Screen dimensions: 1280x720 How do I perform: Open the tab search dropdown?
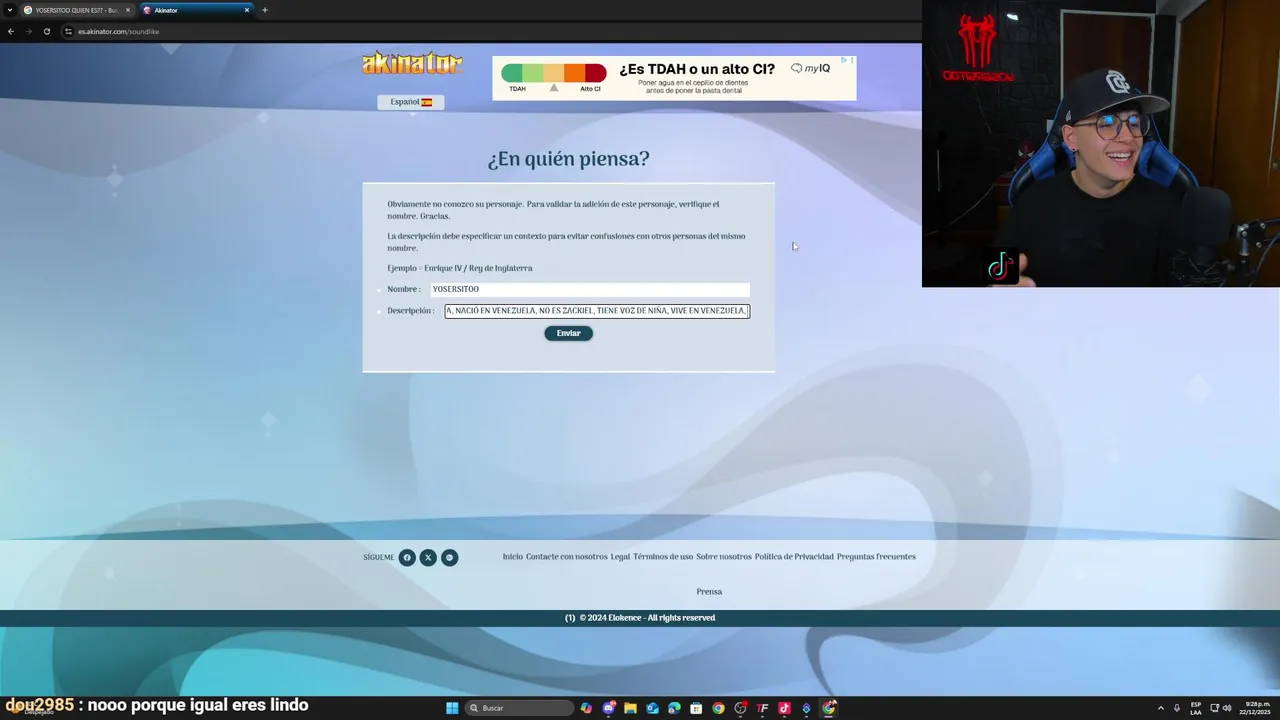[x=9, y=10]
